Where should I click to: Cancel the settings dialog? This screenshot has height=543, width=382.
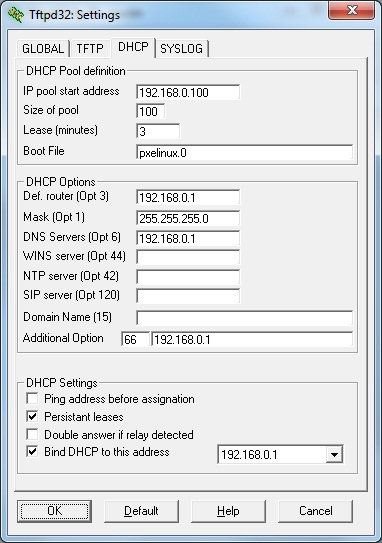[x=316, y=511]
